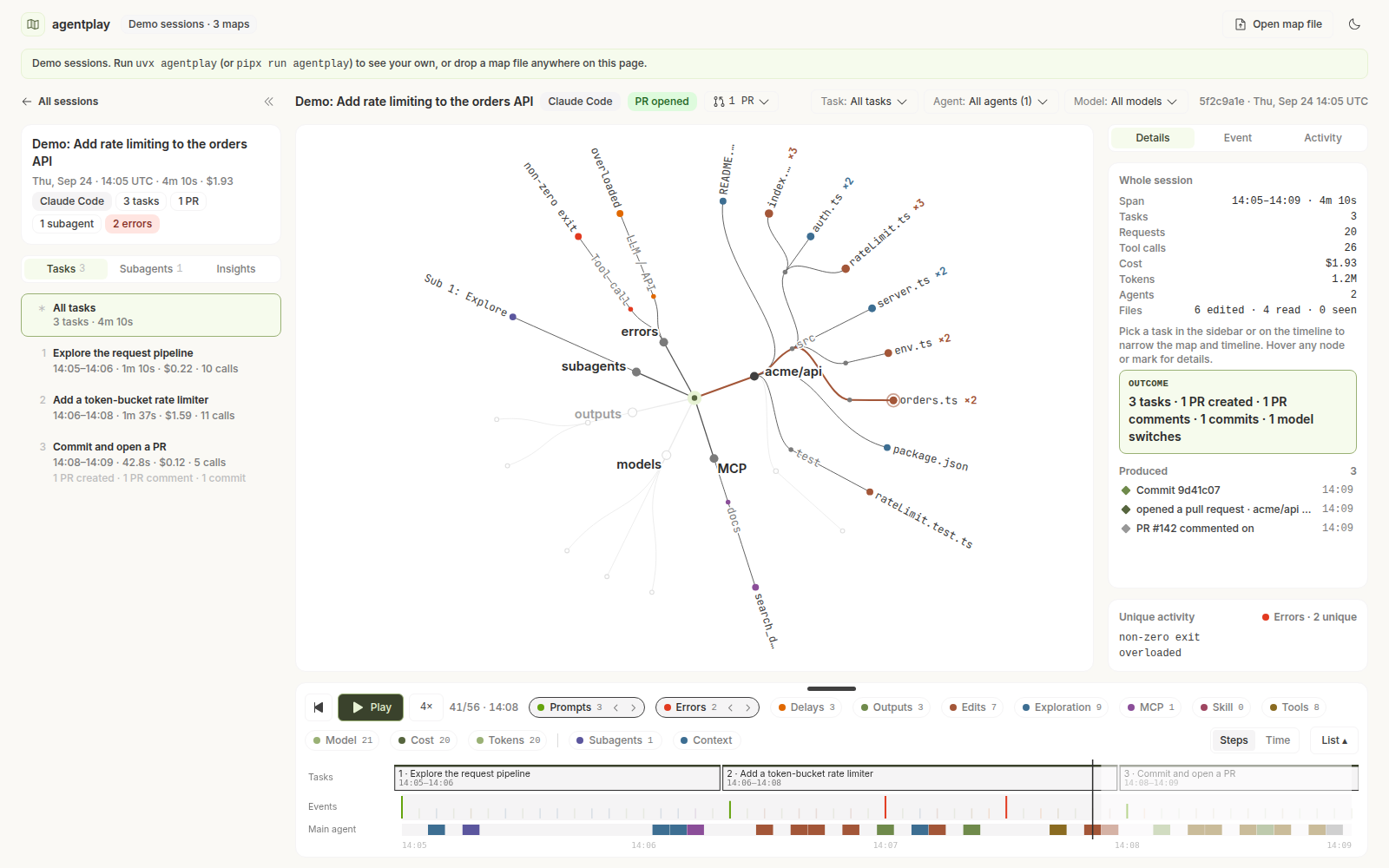
Task: Toggle the Model filter chip
Action: coord(342,740)
